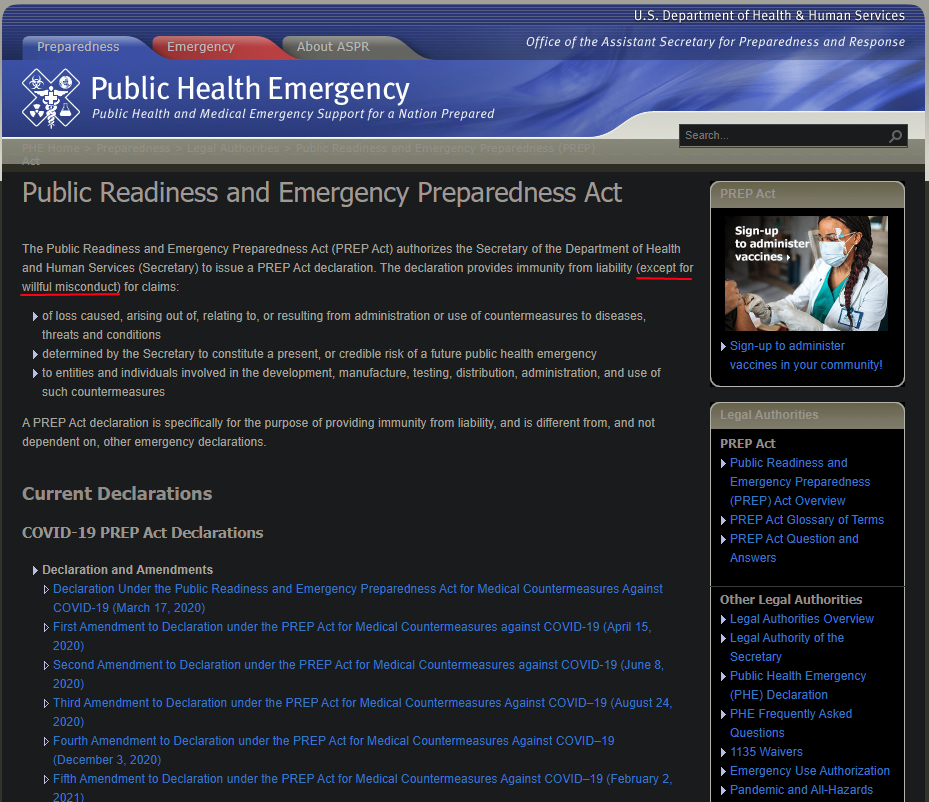The image size is (929, 802).
Task: Click the Sign-up to administer vaccines image
Action: coord(806,273)
